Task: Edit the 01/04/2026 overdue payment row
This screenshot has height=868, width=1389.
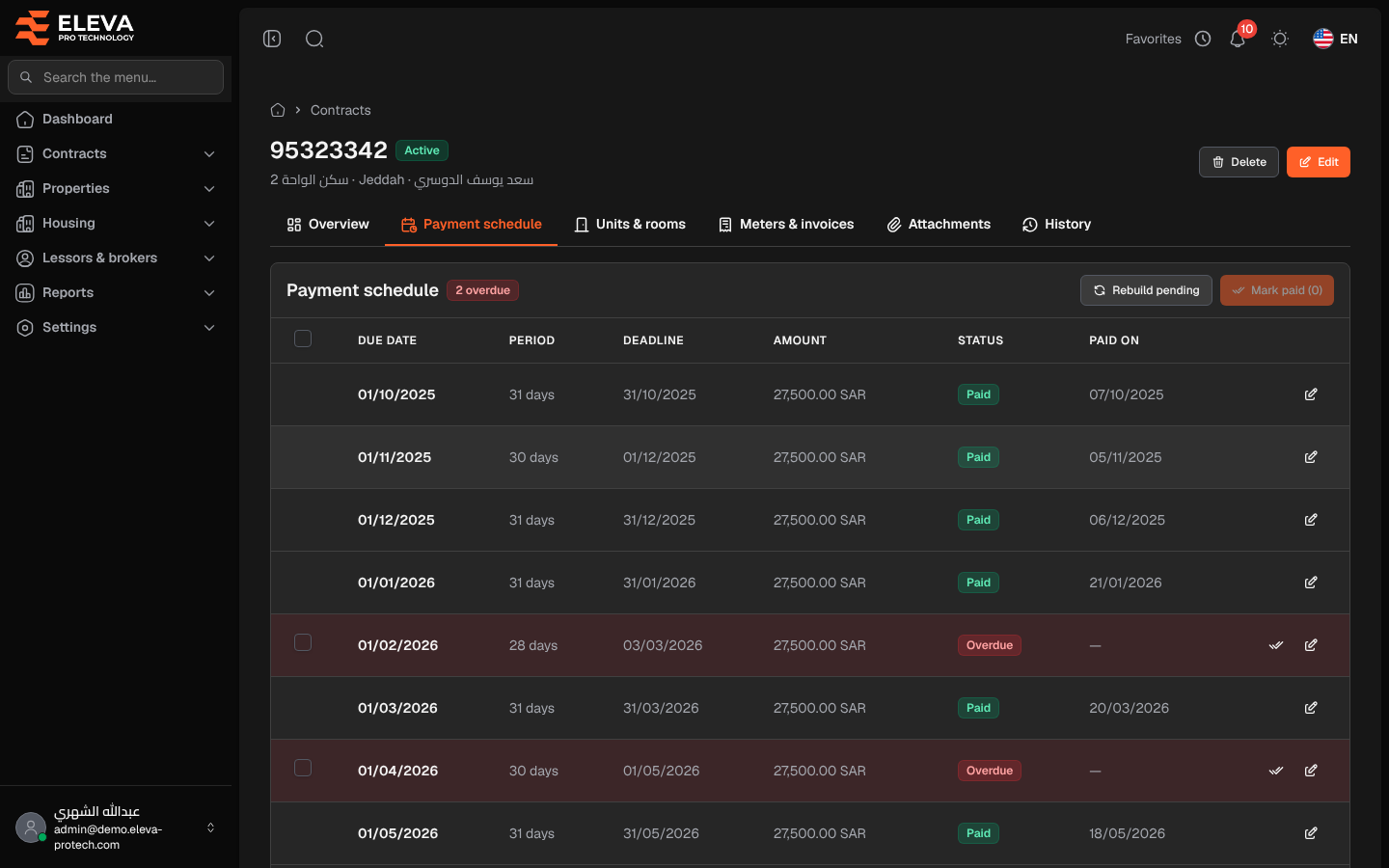Action: (1311, 771)
